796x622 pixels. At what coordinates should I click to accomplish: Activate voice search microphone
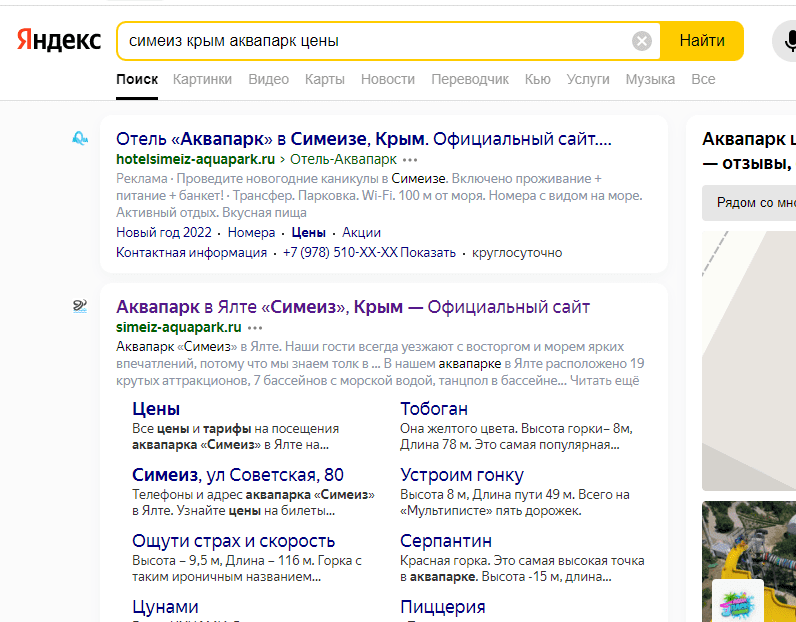788,41
